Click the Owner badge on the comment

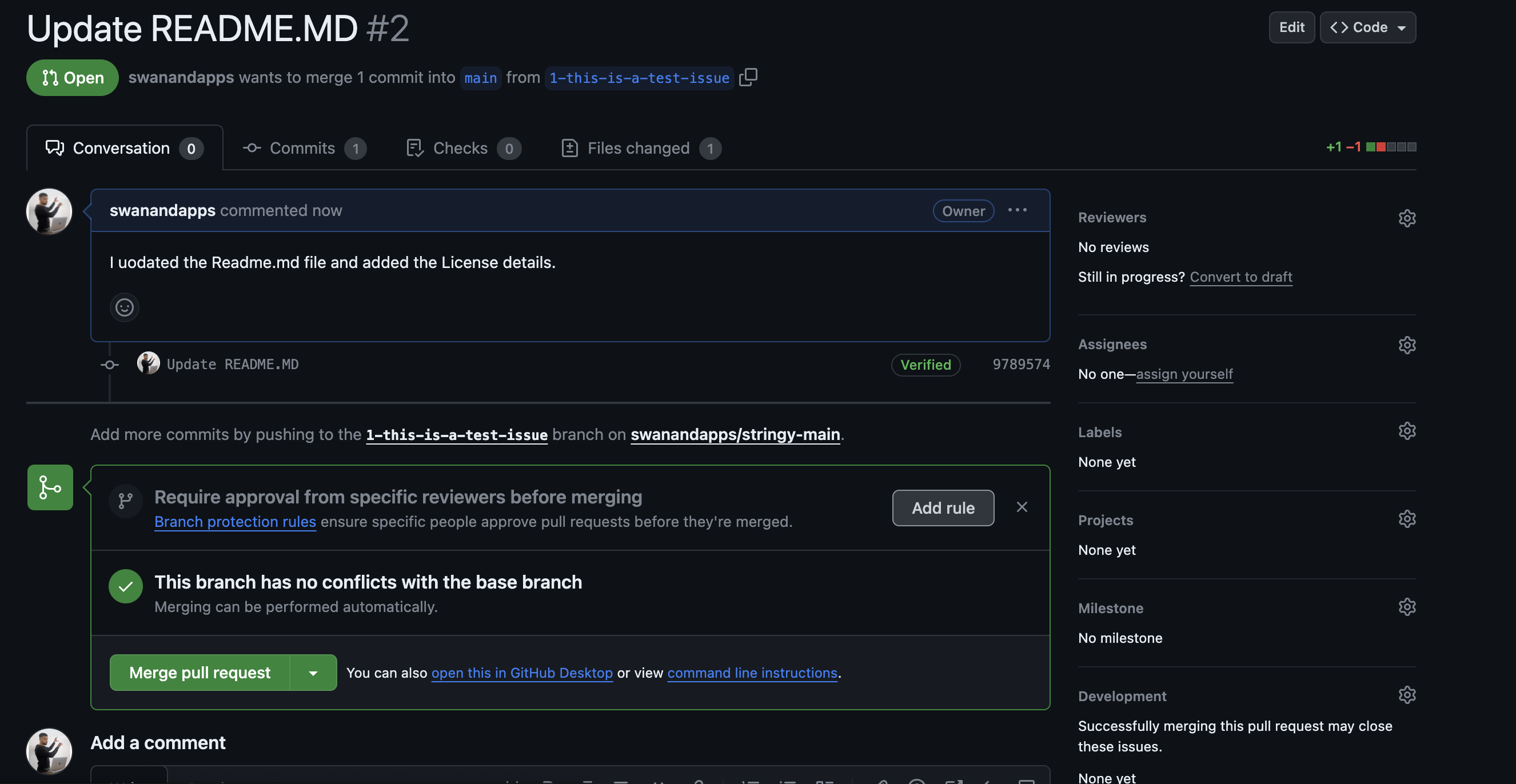(x=963, y=211)
